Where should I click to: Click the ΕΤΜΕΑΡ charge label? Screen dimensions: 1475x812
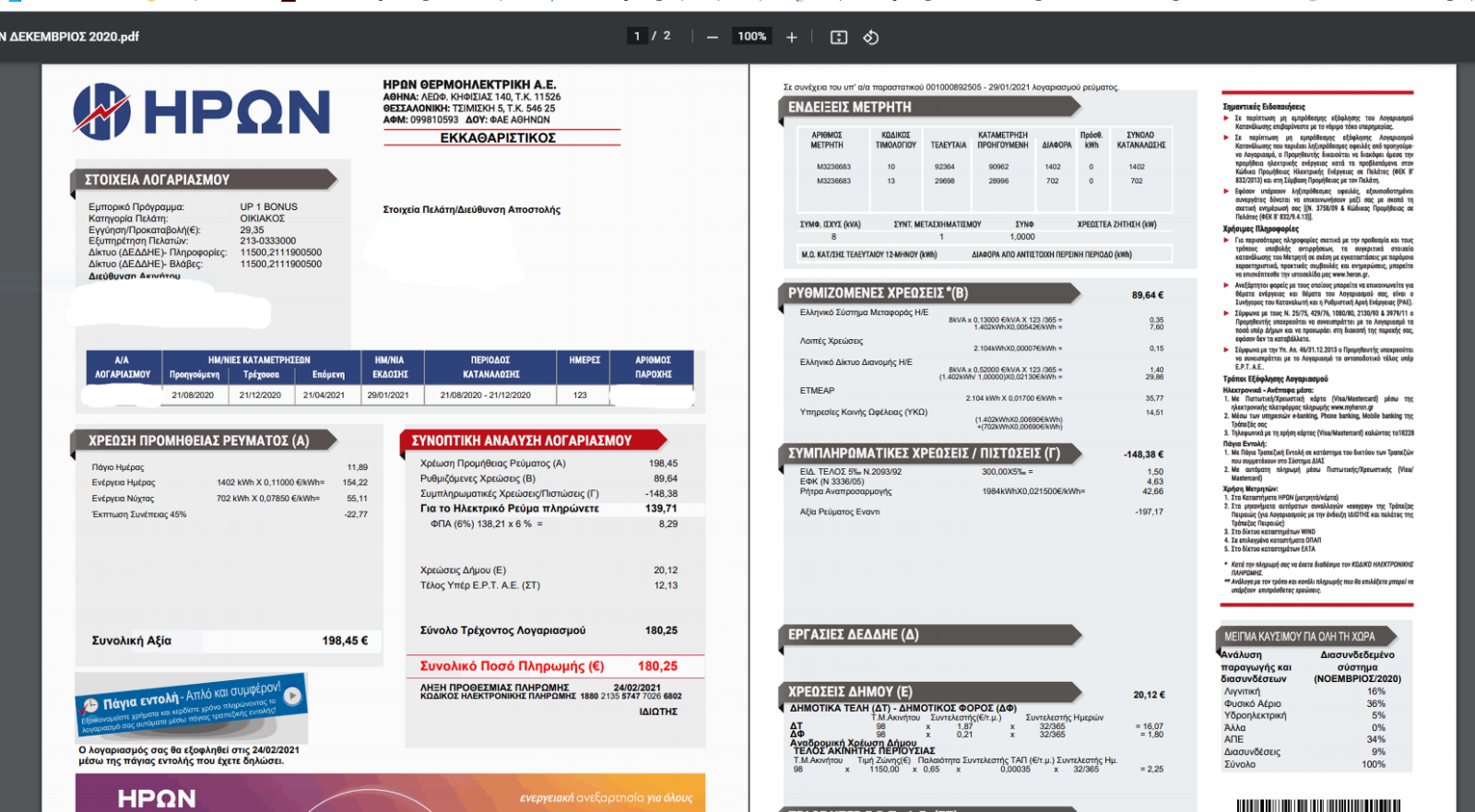click(x=817, y=391)
